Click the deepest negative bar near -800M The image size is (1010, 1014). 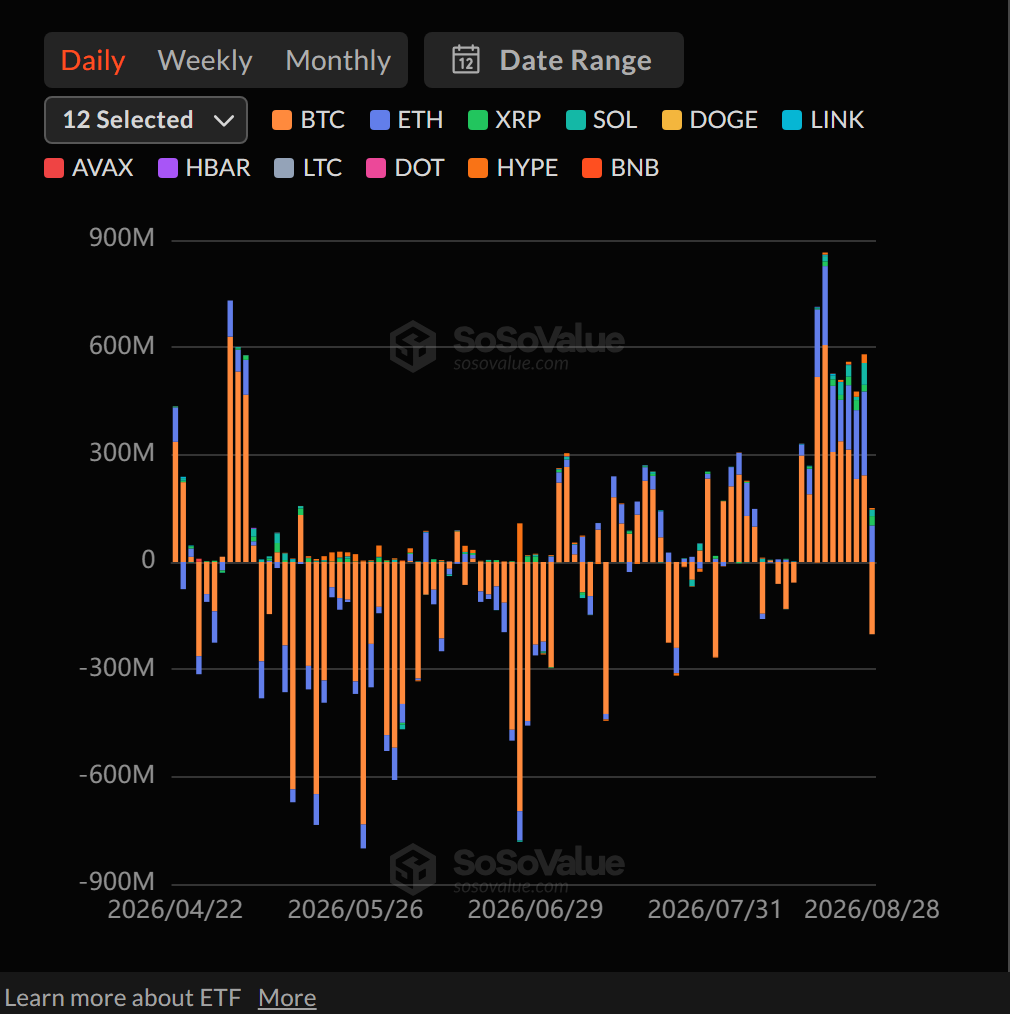[x=363, y=705]
